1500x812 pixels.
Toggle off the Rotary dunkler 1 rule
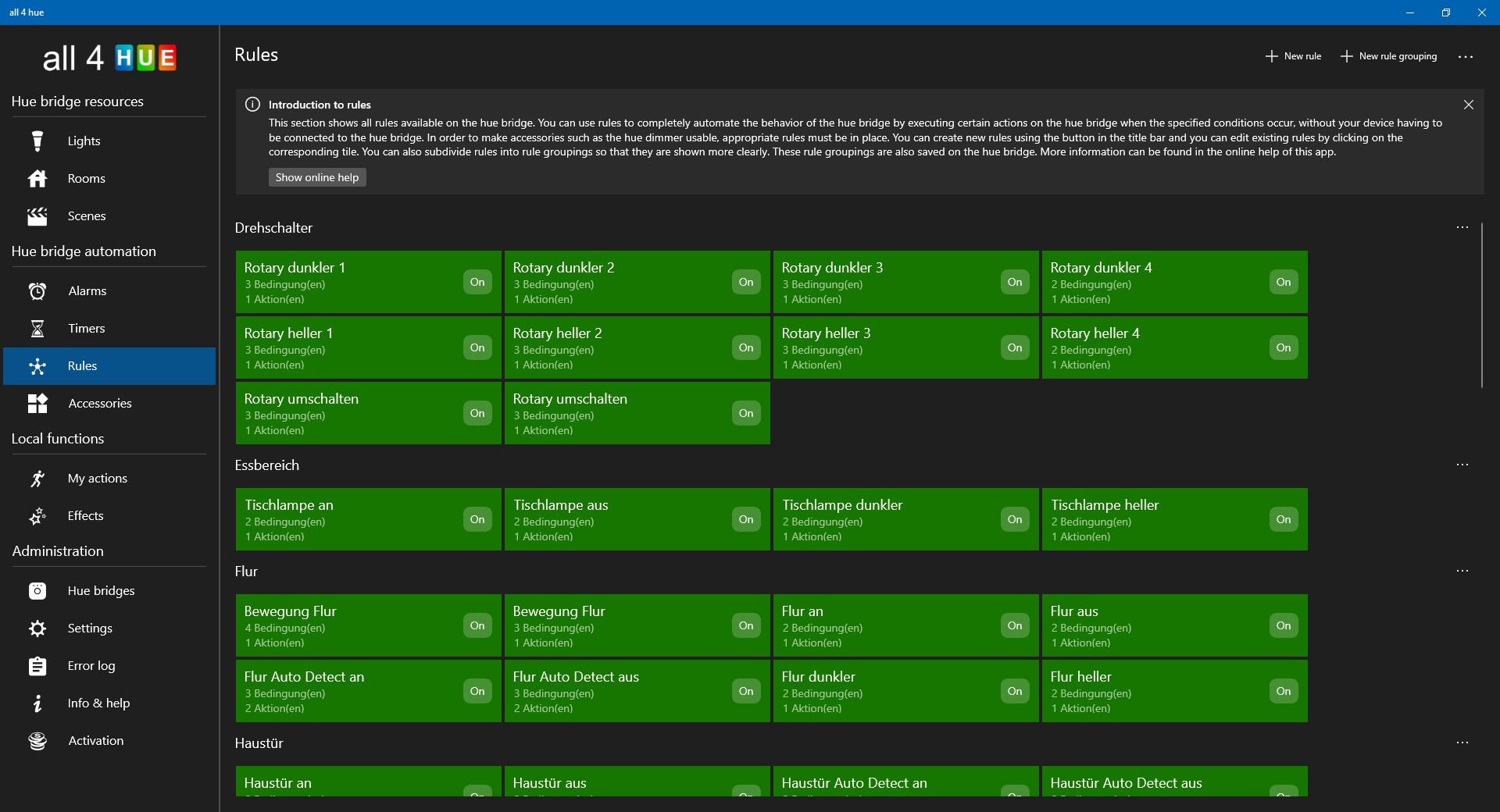[x=477, y=282]
